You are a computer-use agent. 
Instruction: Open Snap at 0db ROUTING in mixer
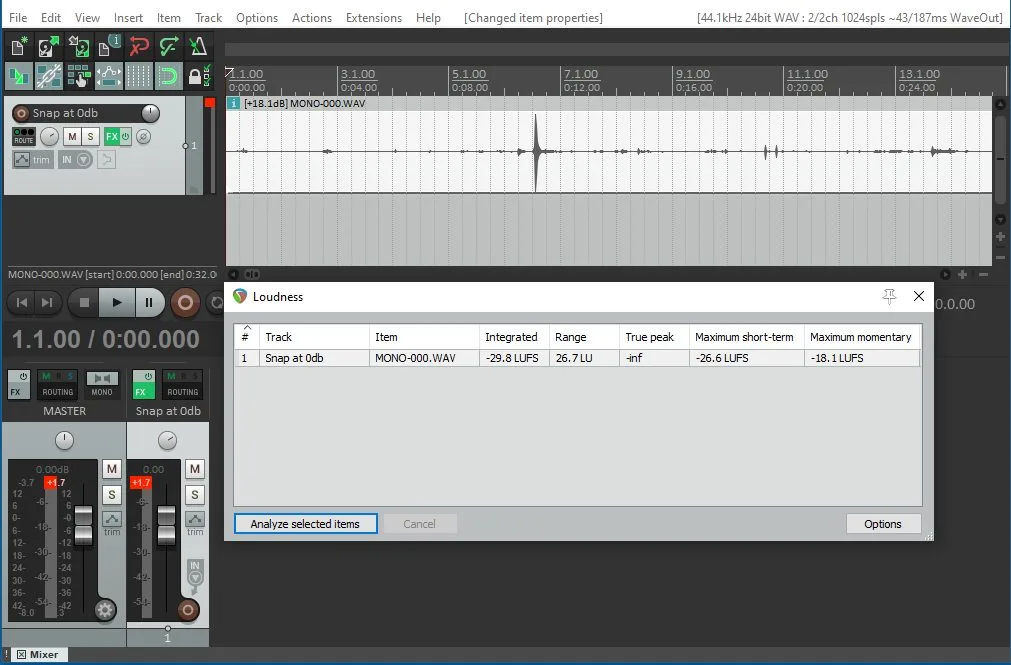(182, 384)
